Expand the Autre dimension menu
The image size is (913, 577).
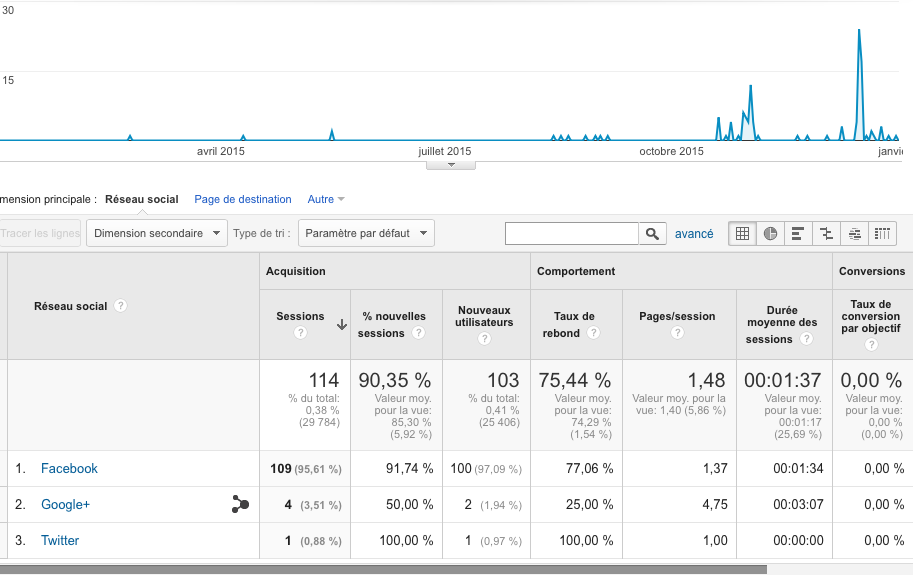coord(326,200)
